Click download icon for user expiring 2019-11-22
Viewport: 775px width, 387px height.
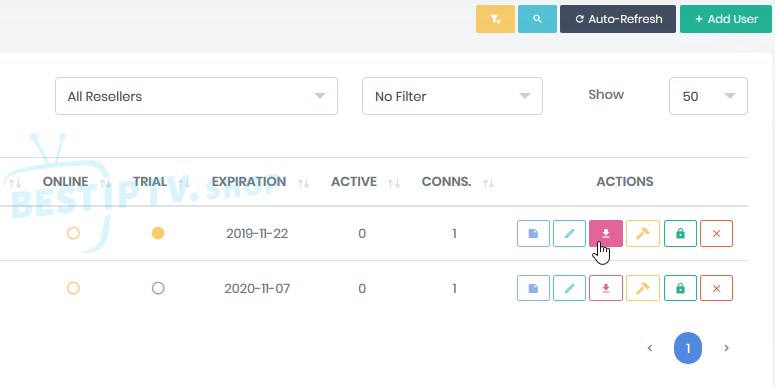[606, 233]
